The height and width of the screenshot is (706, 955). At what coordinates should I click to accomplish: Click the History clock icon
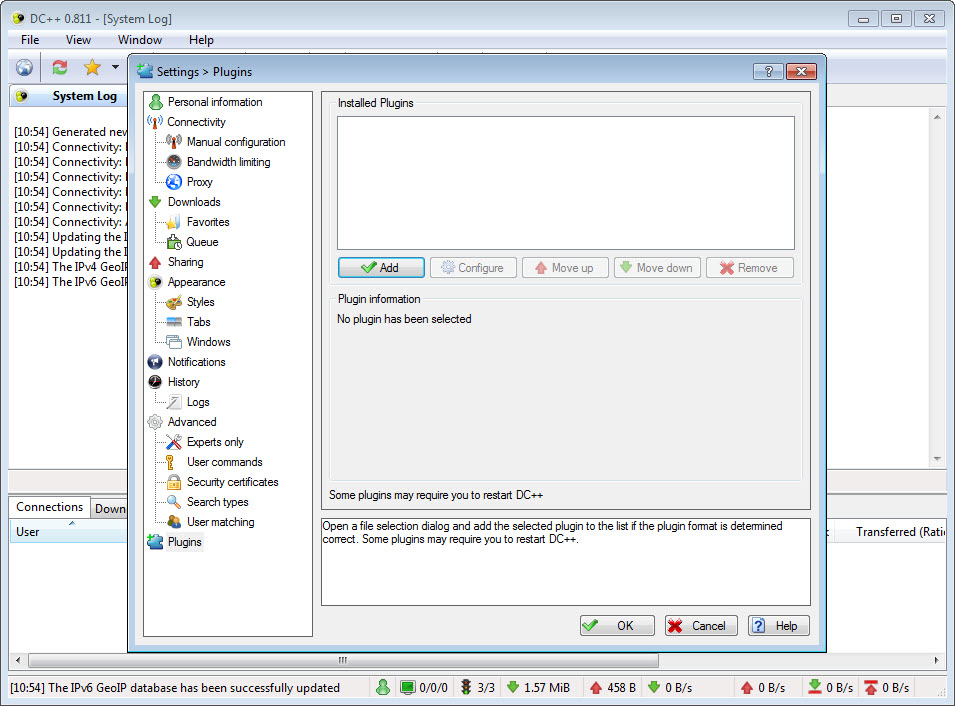(155, 382)
